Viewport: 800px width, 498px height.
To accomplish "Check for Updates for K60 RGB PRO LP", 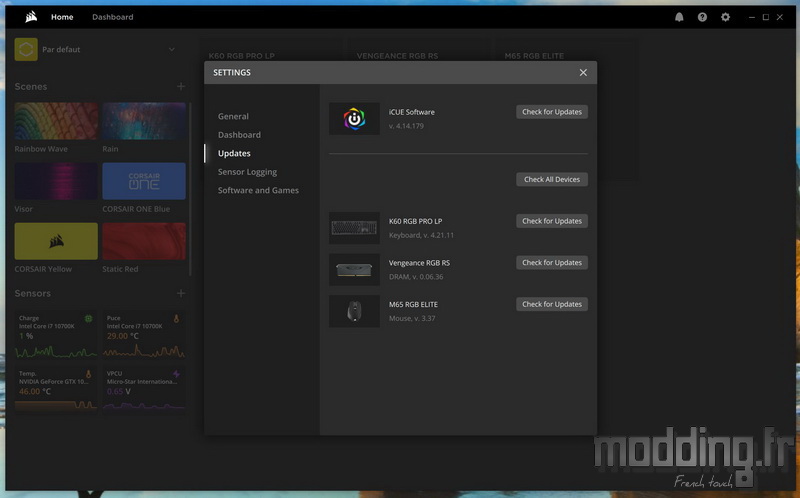I will pyautogui.click(x=552, y=221).
